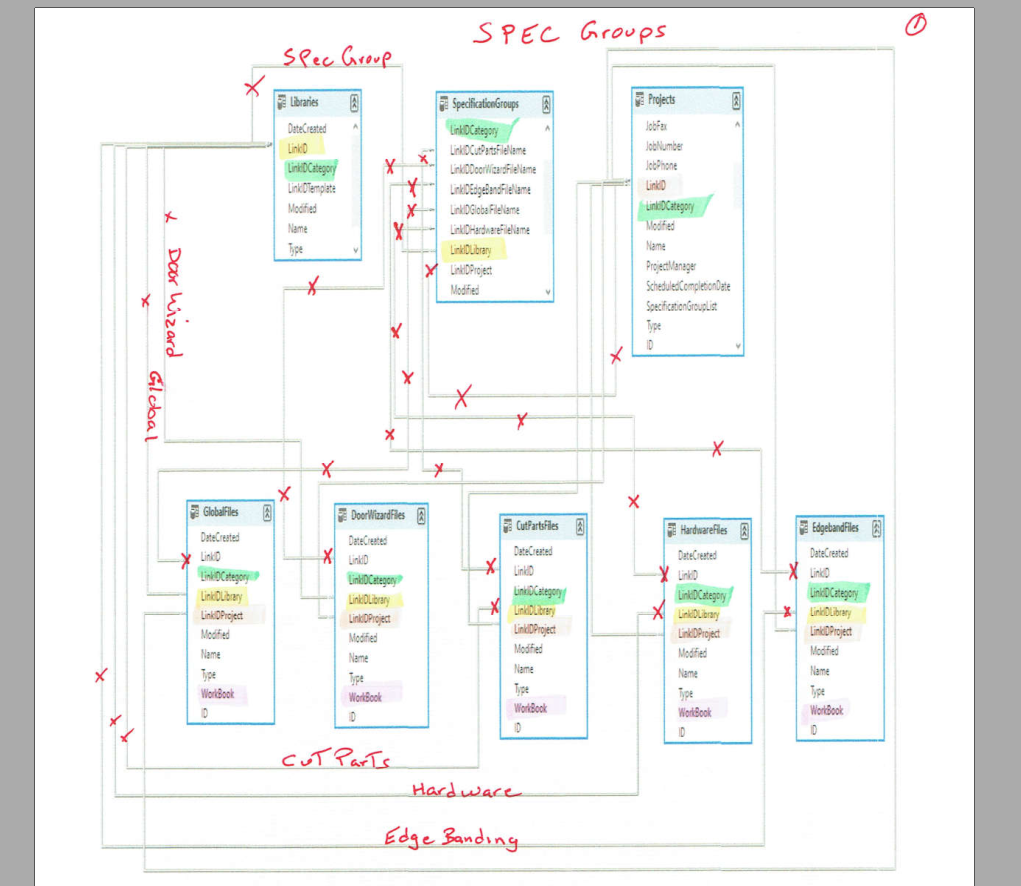Click scroll down arrow in SpecificationGroups table
The width and height of the screenshot is (1021, 886).
coord(548,292)
